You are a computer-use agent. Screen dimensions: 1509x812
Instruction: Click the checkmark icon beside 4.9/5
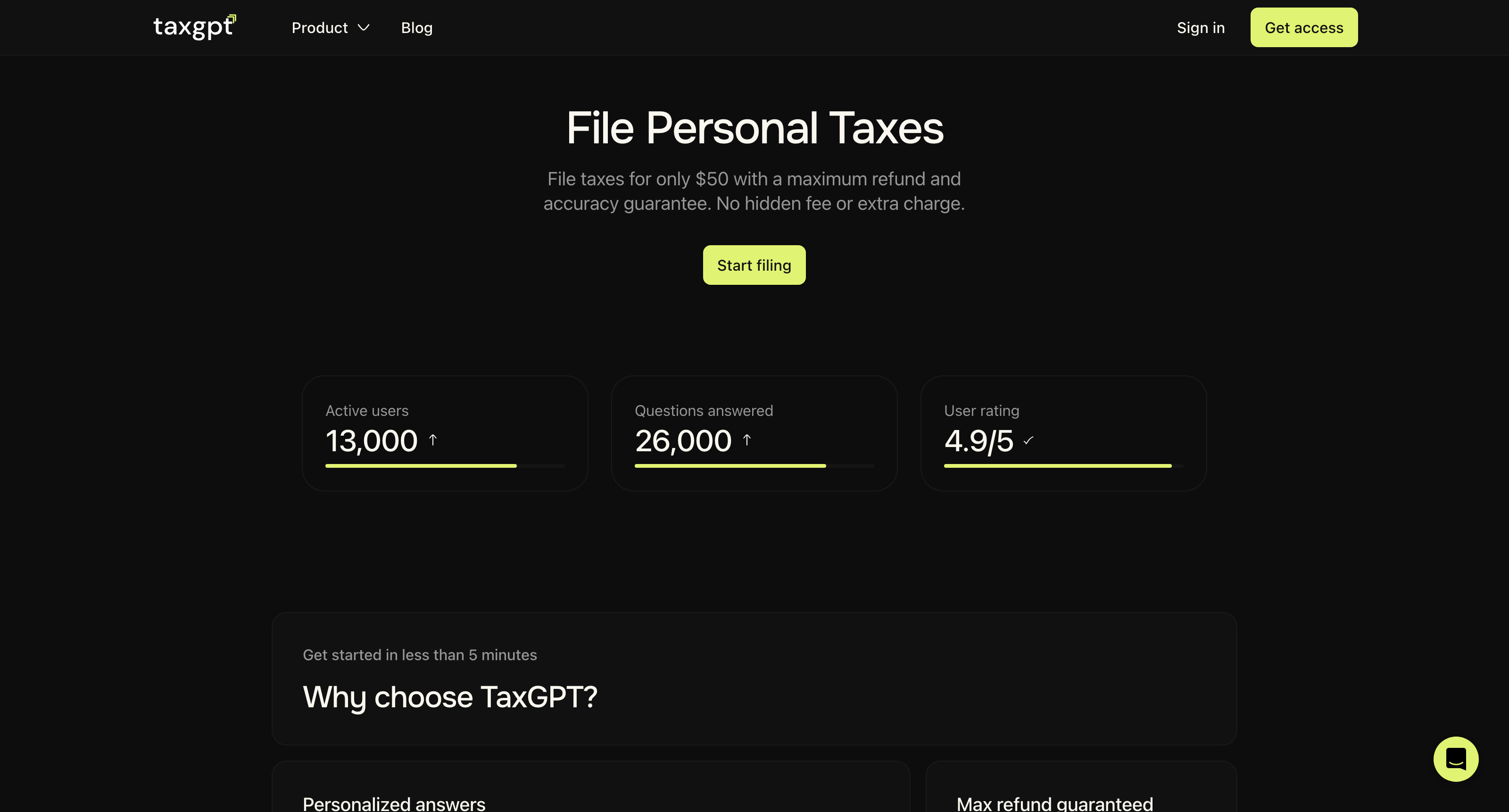click(1028, 440)
